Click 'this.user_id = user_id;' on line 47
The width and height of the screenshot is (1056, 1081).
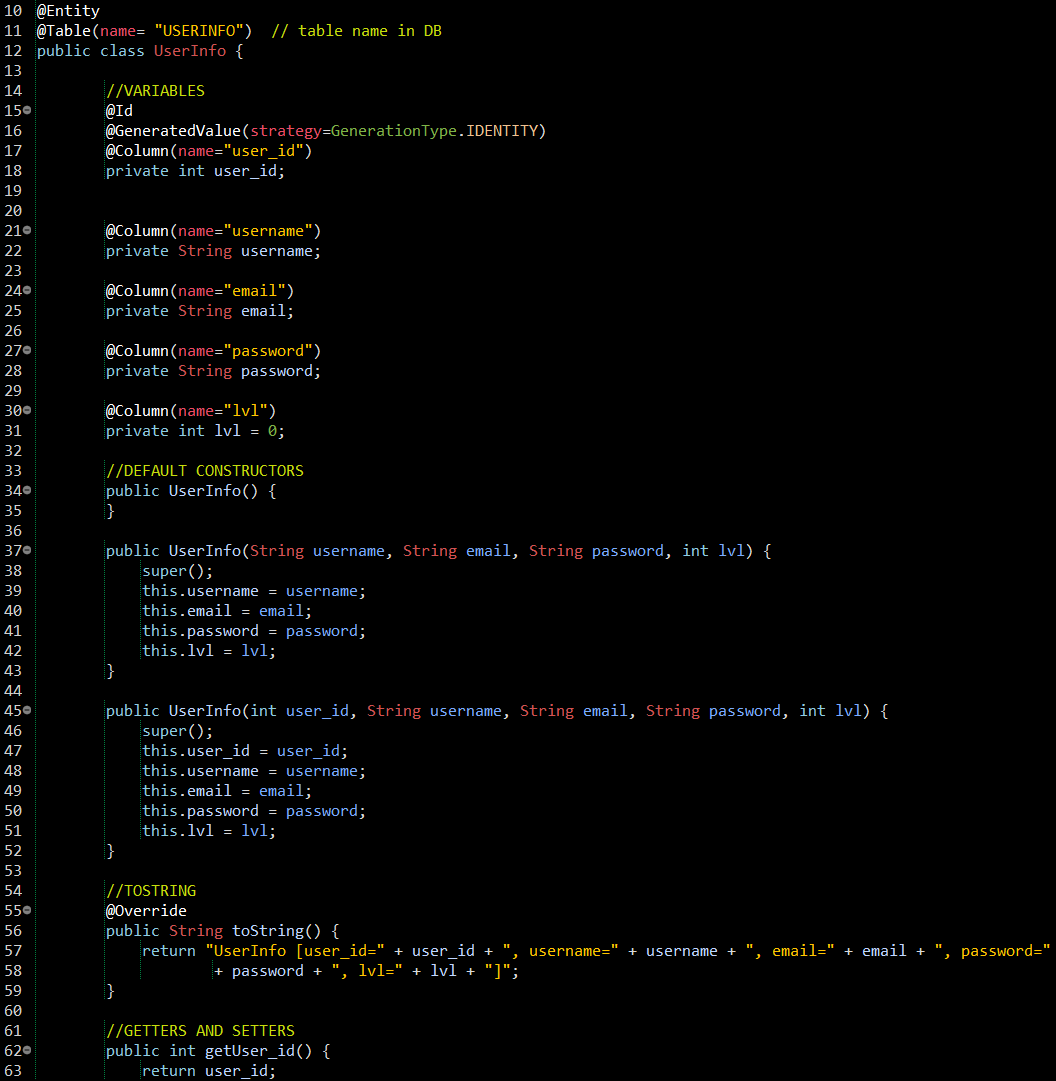click(245, 751)
